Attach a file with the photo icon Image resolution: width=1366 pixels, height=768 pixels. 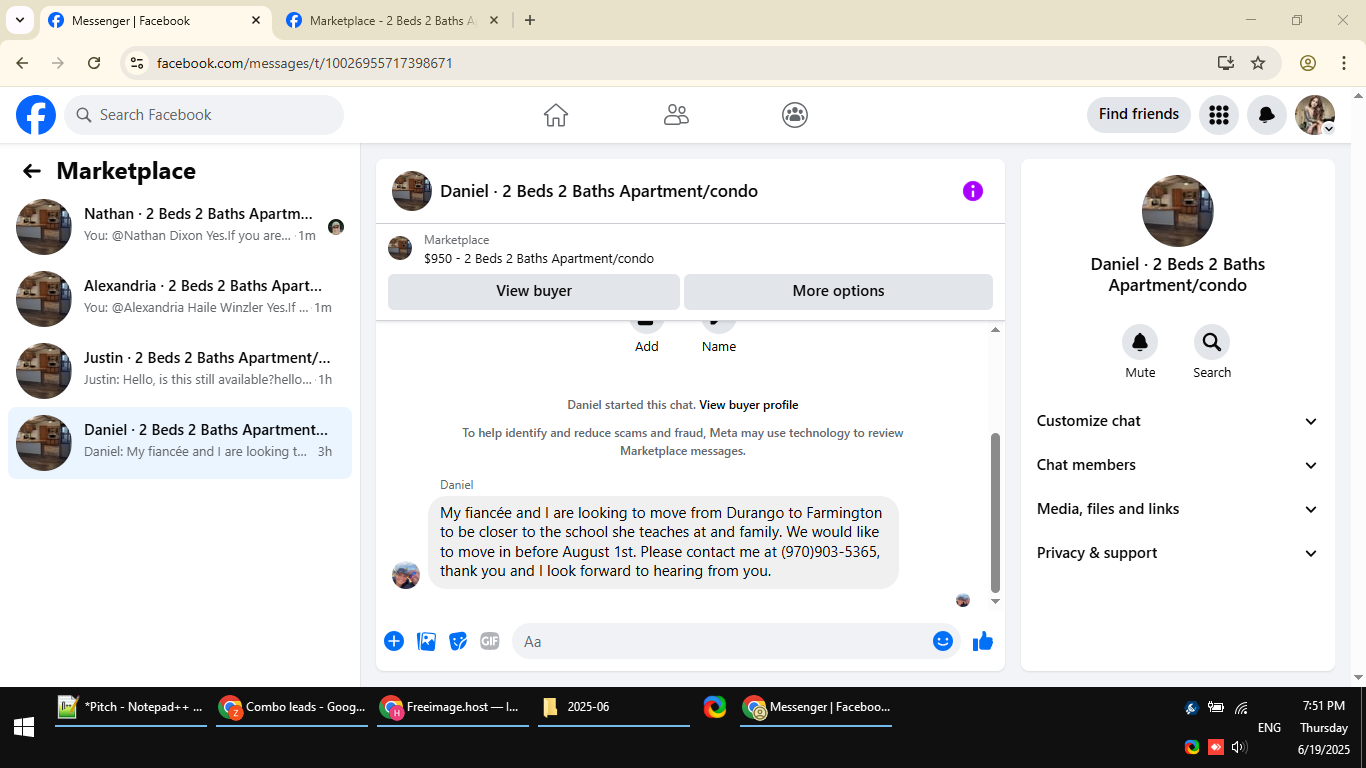click(x=427, y=641)
